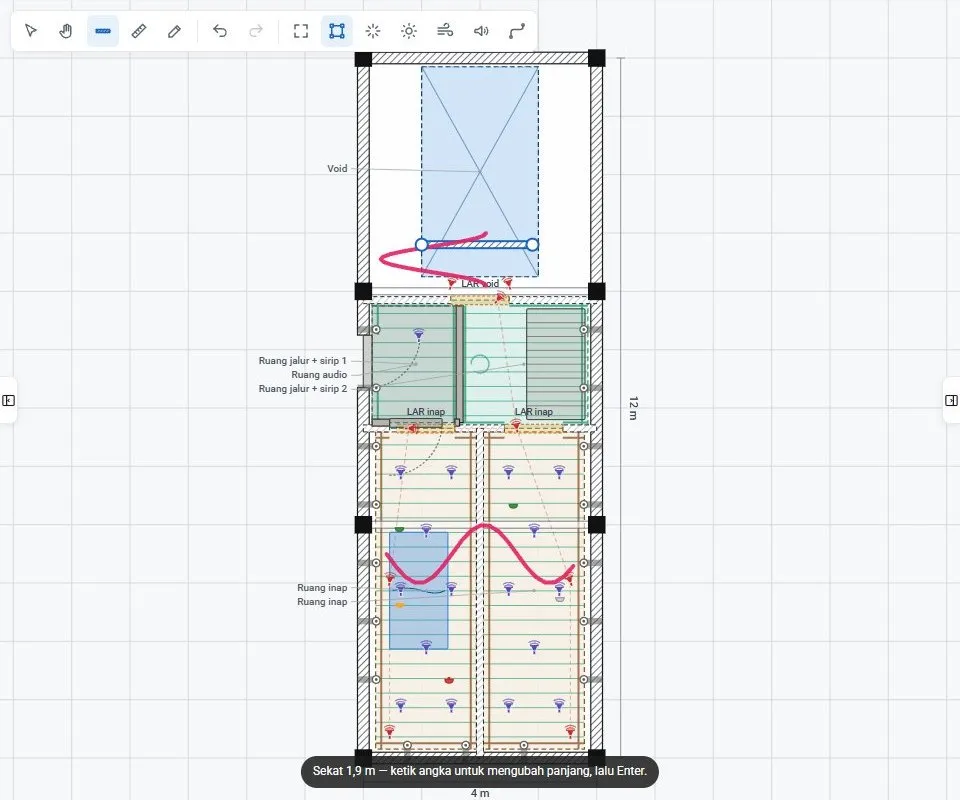The height and width of the screenshot is (800, 960).
Task: Click the dark red marker in left Ruang inap
Action: click(x=449, y=680)
